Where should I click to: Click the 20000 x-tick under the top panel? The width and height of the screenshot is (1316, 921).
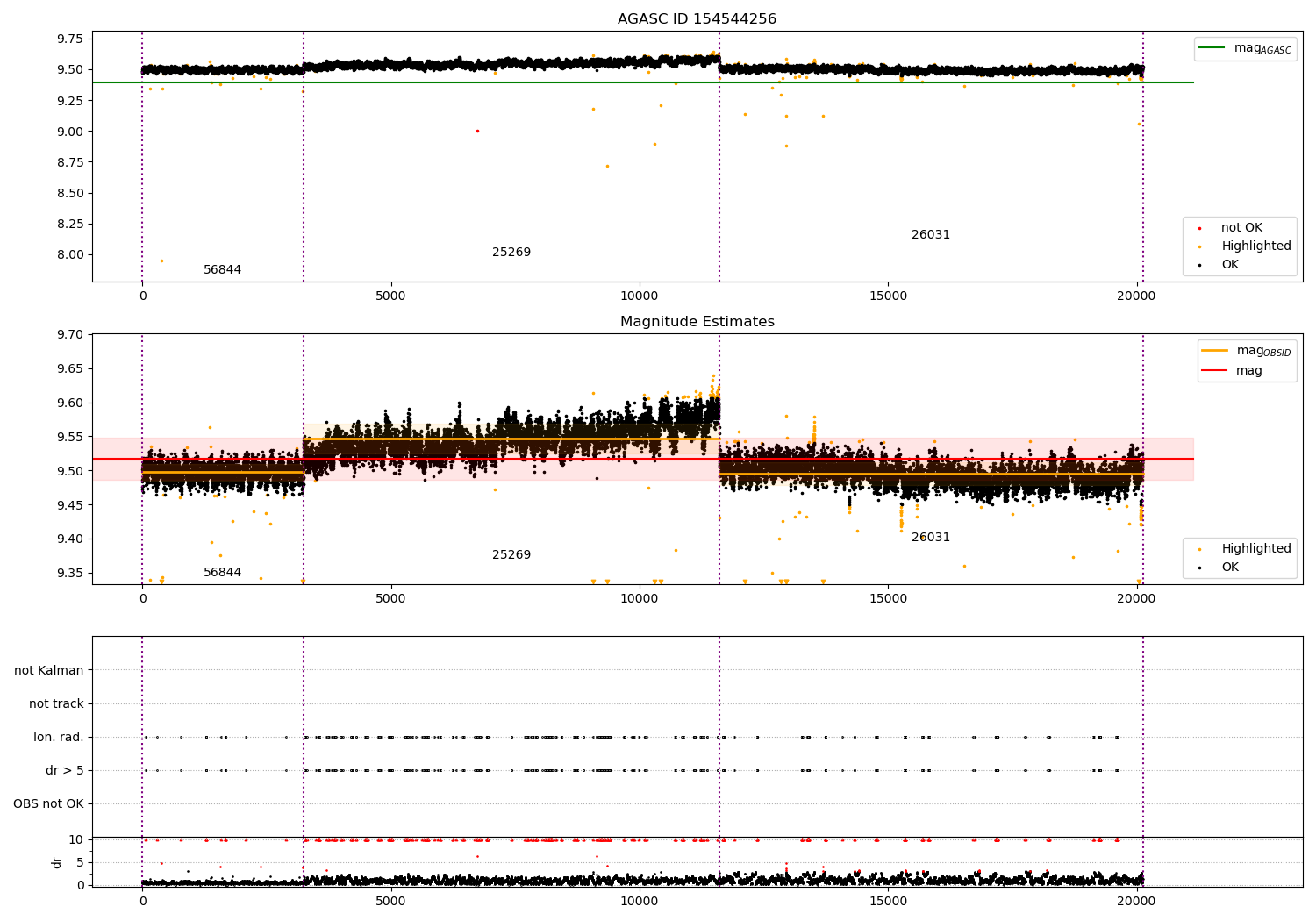(x=1137, y=296)
